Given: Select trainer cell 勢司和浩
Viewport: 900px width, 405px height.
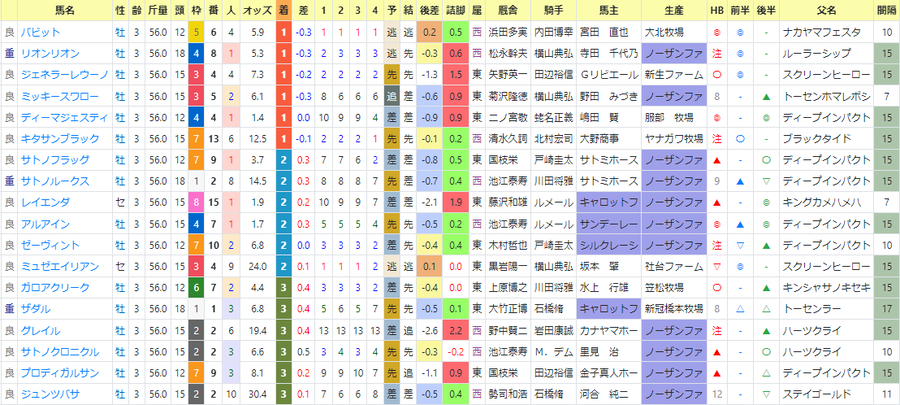Looking at the screenshot, I should click(x=508, y=394).
